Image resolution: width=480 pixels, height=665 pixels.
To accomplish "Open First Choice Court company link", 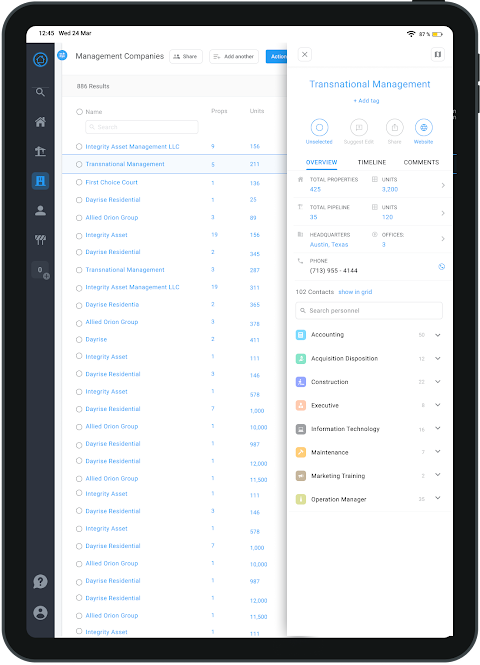I will tap(112, 182).
